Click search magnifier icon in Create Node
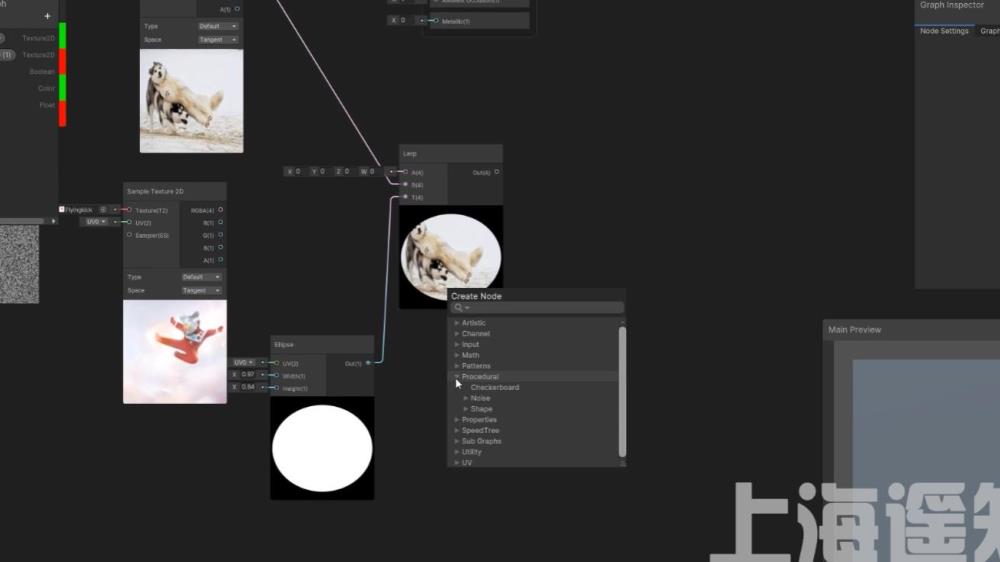The height and width of the screenshot is (562, 1000). [459, 307]
